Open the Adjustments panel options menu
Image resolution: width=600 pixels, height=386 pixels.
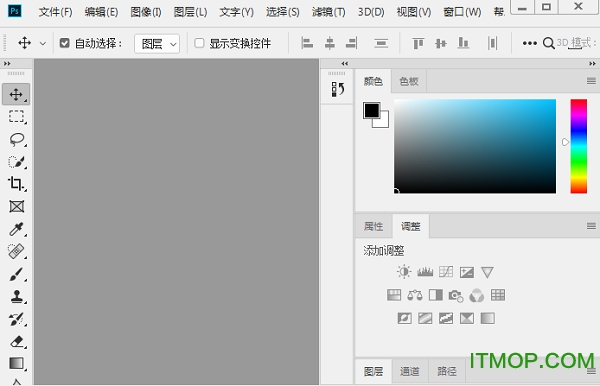(591, 226)
